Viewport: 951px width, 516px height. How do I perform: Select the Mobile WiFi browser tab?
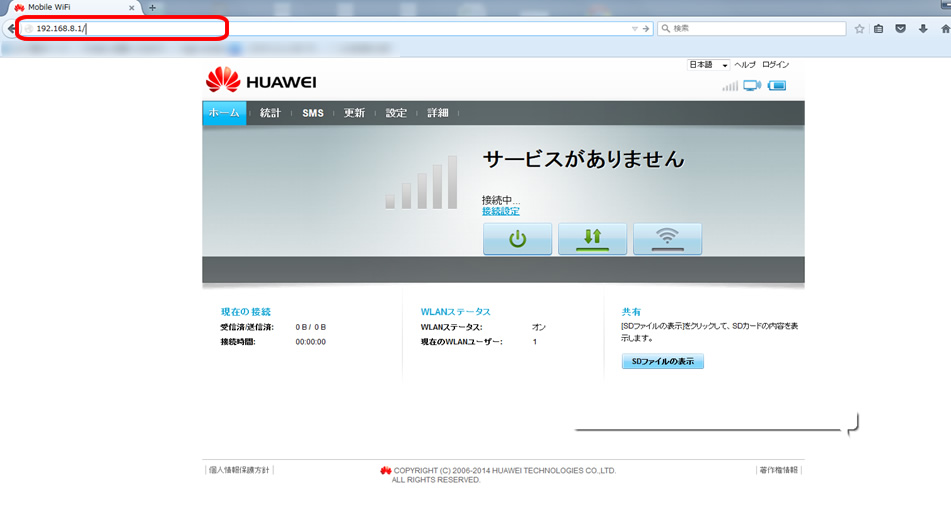(73, 8)
